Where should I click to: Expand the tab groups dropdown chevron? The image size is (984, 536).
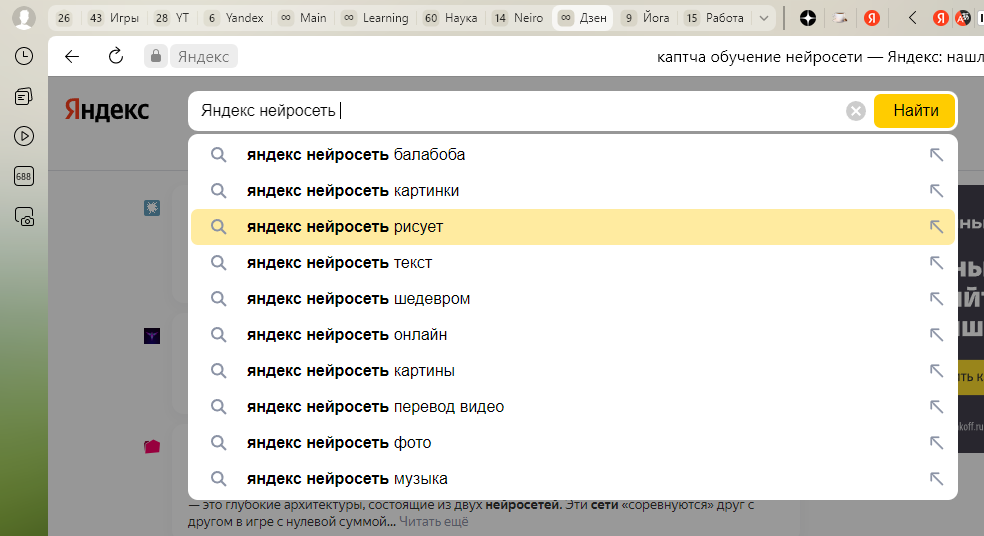coord(764,18)
